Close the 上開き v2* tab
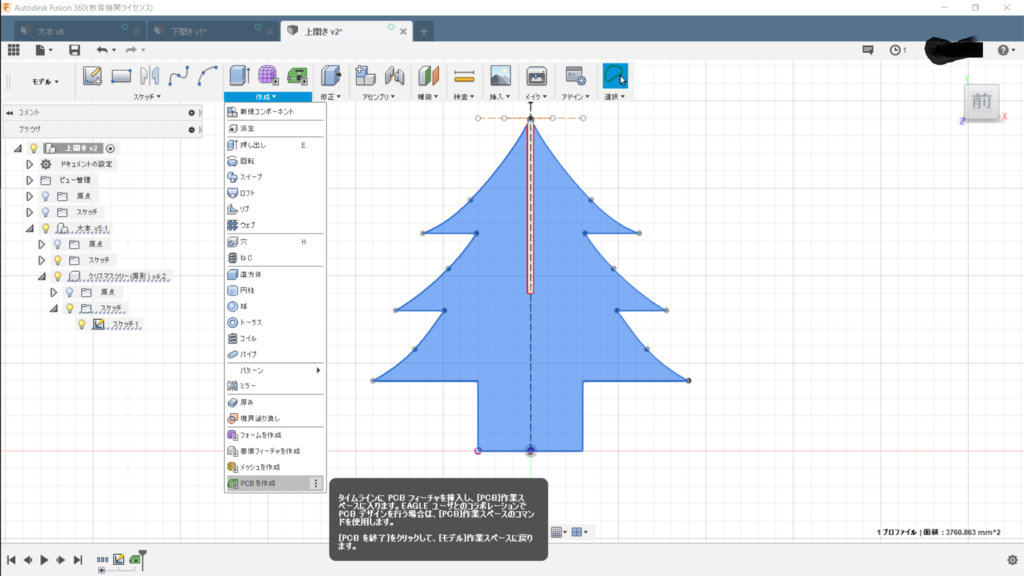The width and height of the screenshot is (1024, 576). pyautogui.click(x=403, y=31)
